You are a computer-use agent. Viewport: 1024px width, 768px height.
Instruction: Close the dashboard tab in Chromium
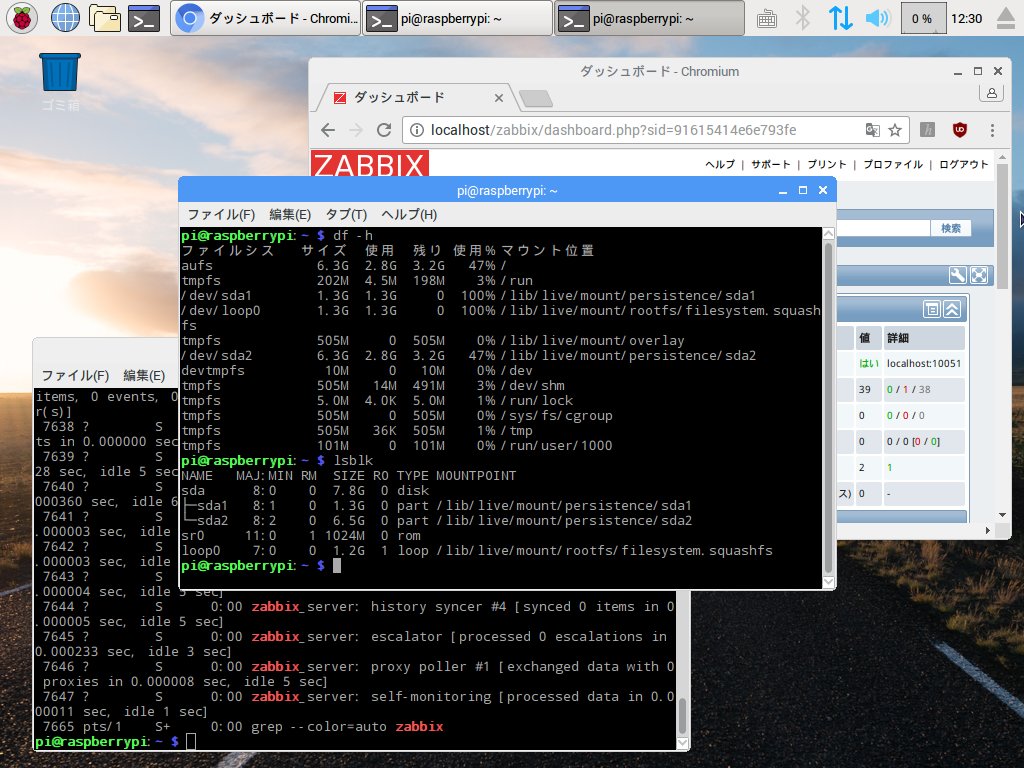click(499, 98)
